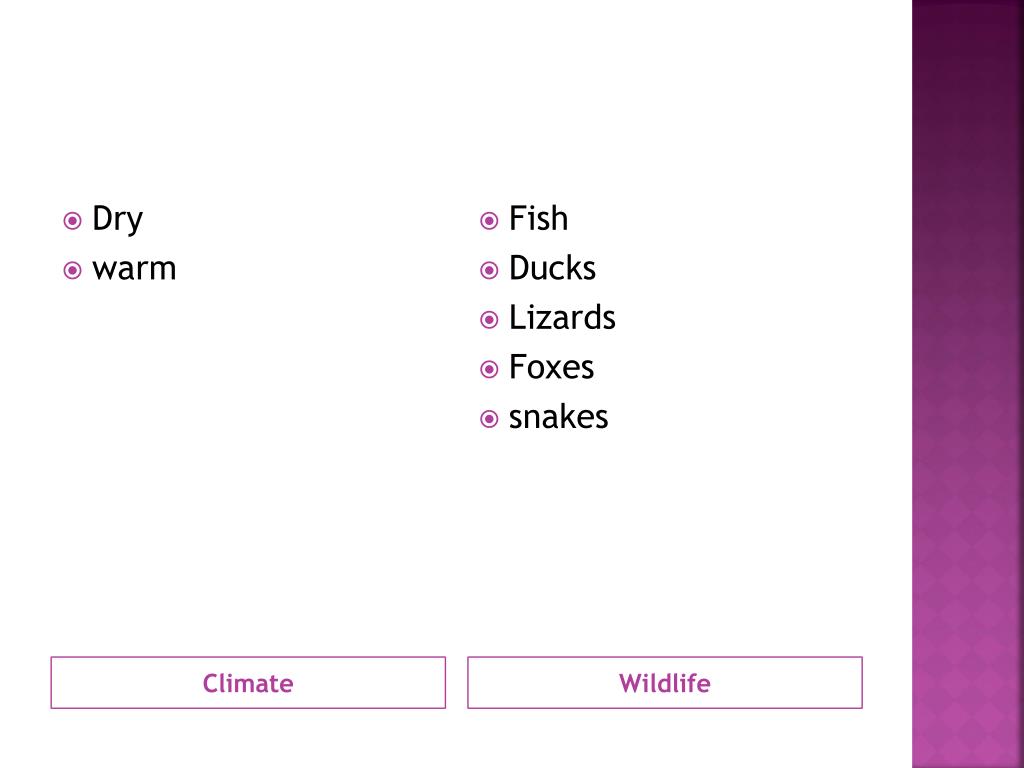Click the bullet icon beside snakes
This screenshot has height=768, width=1024.
[489, 419]
